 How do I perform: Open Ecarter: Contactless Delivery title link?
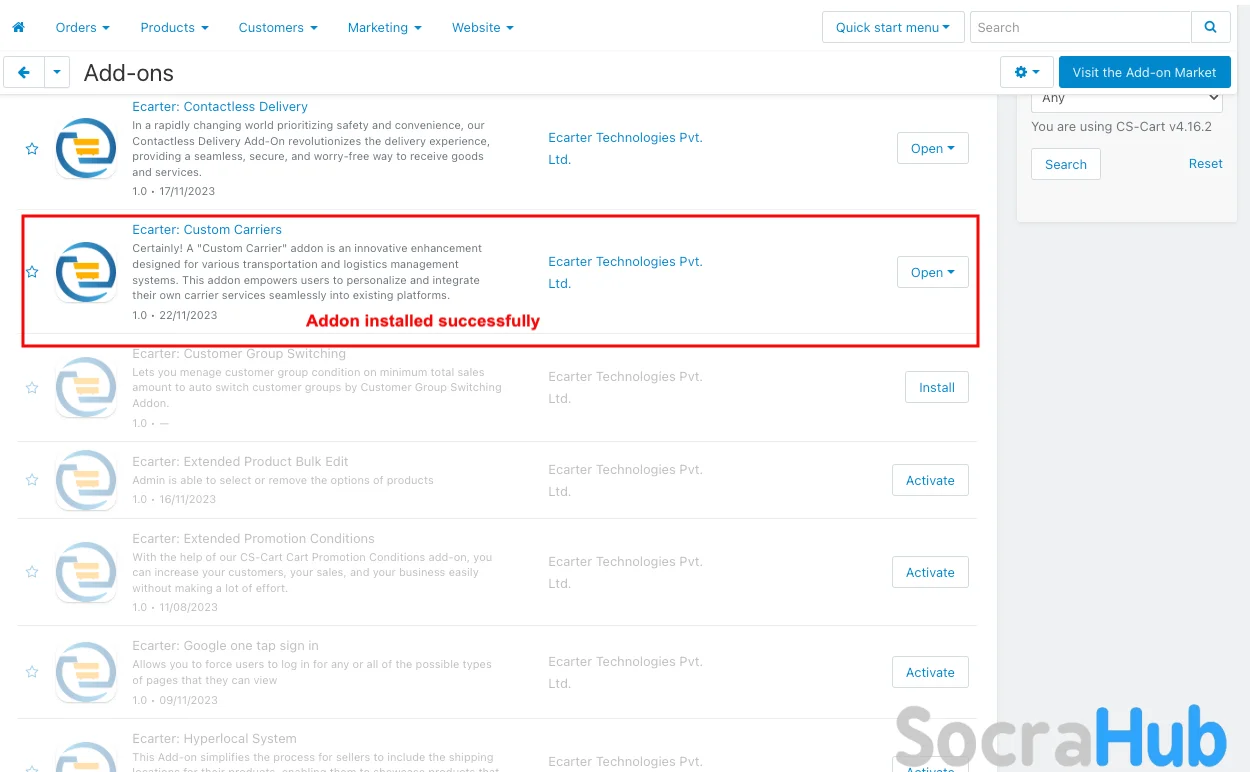pyautogui.click(x=220, y=106)
